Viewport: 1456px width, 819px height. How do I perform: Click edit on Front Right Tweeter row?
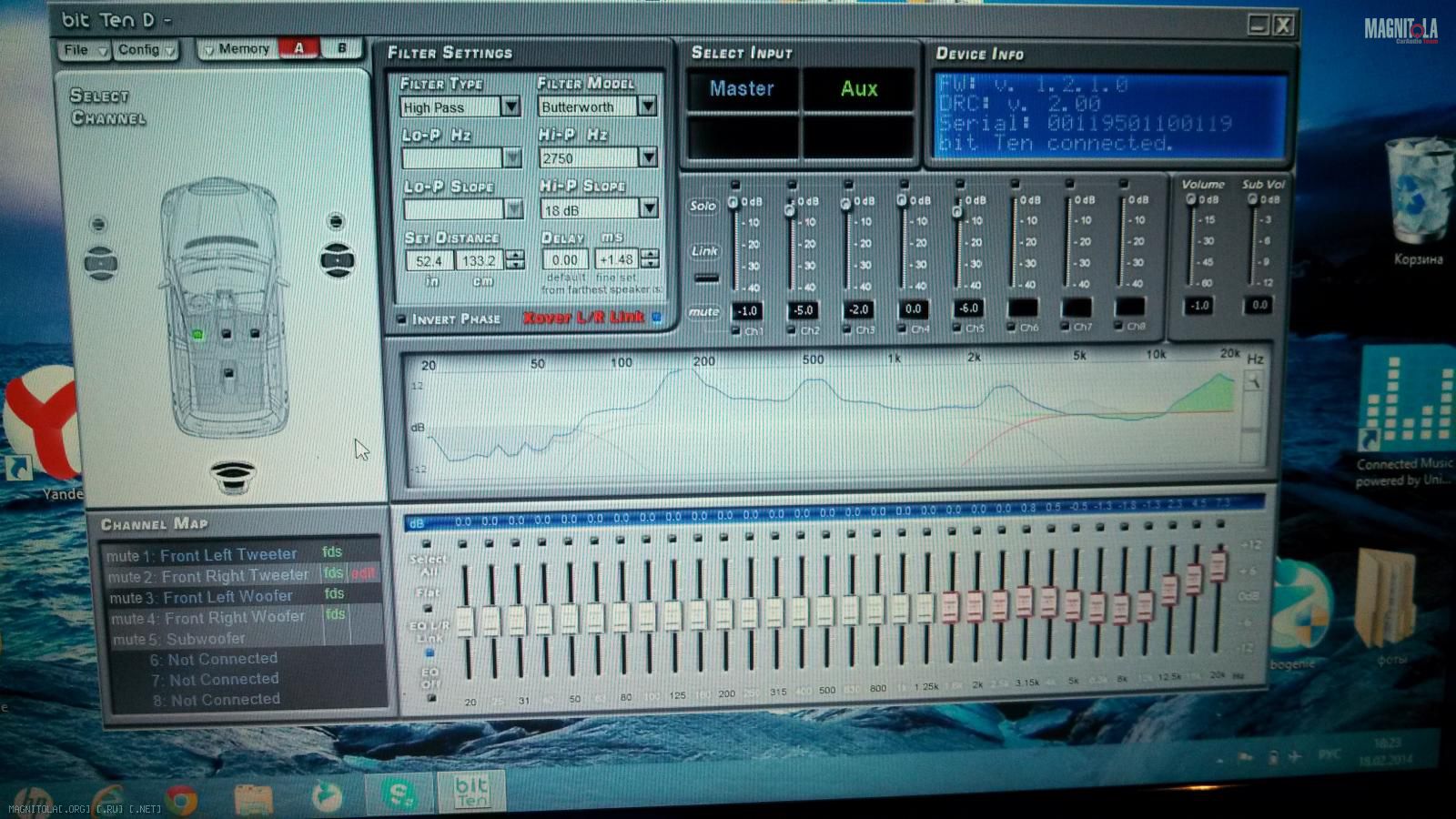click(363, 573)
